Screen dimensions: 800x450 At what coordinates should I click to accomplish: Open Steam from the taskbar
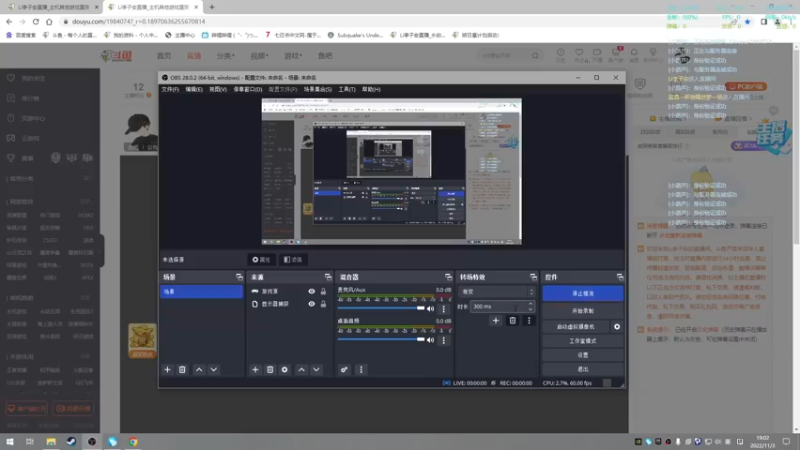coord(71,441)
